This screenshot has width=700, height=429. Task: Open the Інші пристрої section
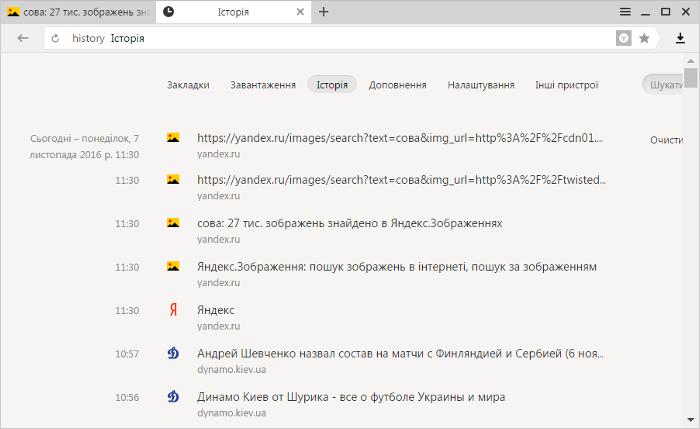coord(567,85)
